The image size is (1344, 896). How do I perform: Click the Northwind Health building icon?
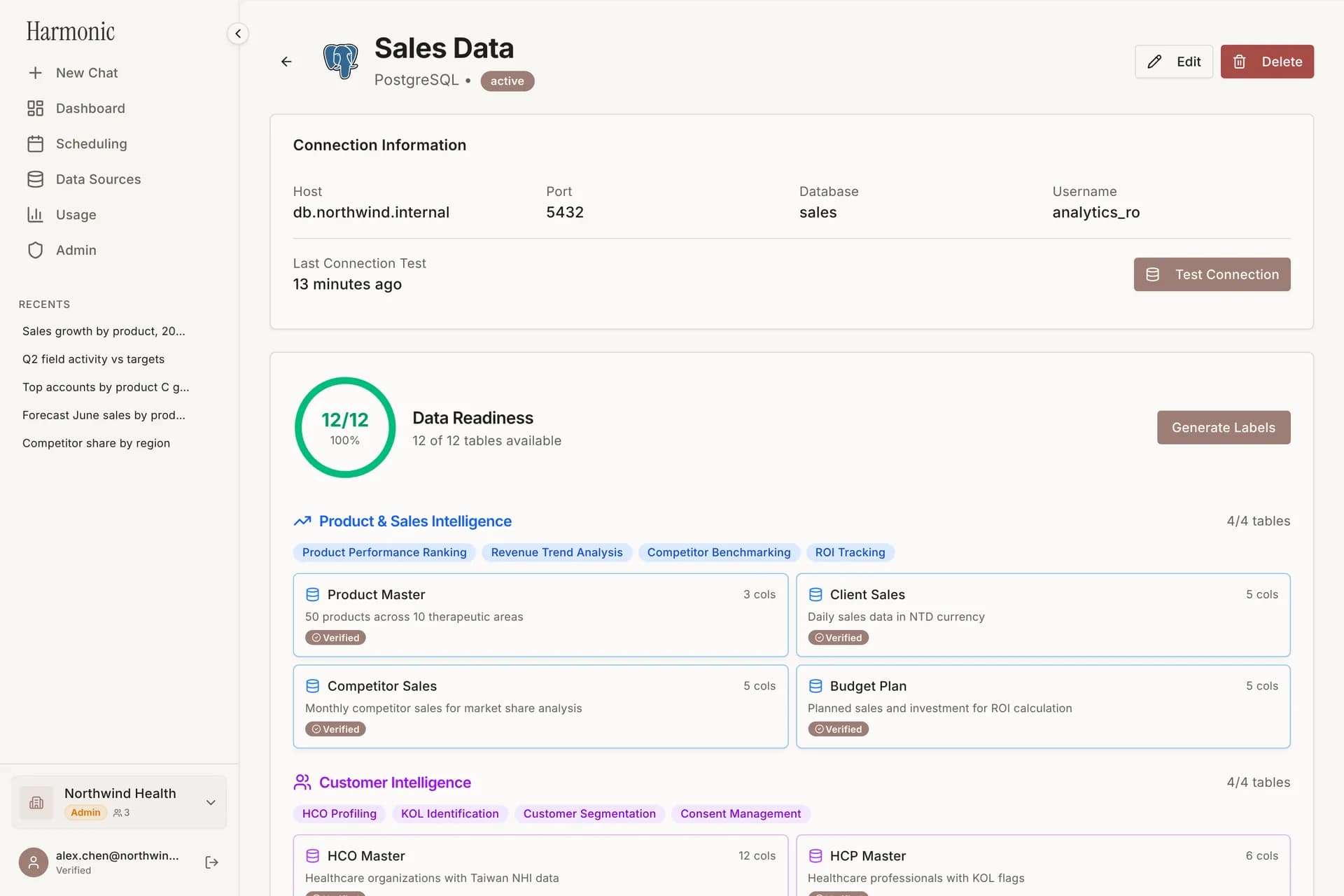point(36,803)
